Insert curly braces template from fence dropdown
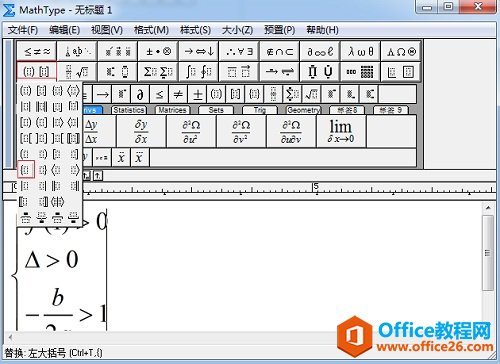This screenshot has height=364, width=500. 57,91
